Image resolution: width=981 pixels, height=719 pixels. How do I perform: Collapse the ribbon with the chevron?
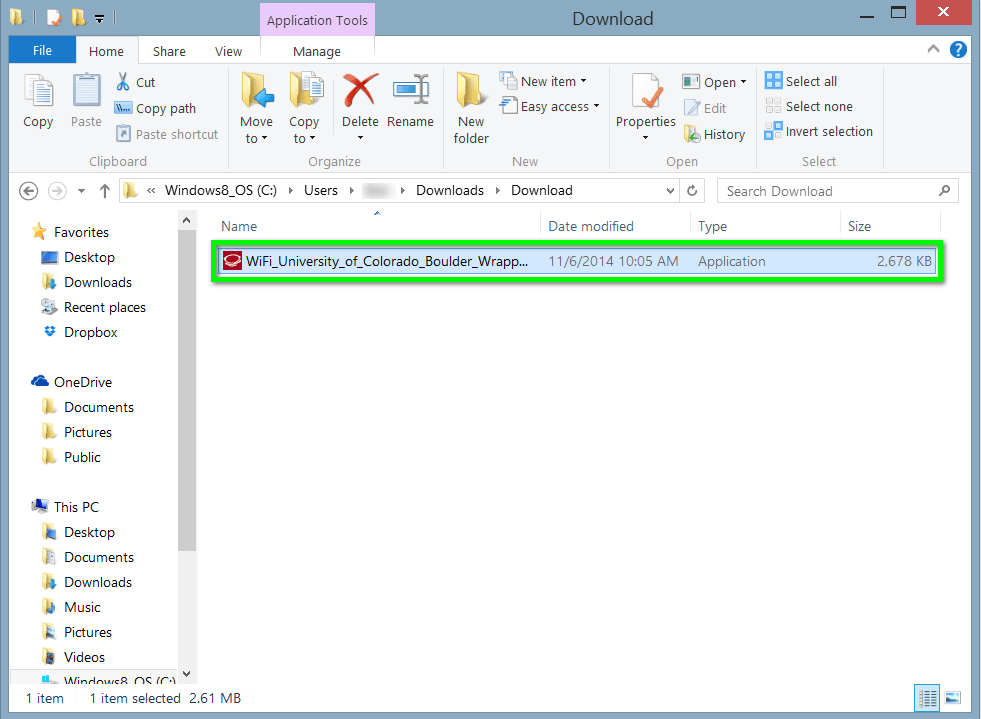pyautogui.click(x=932, y=49)
